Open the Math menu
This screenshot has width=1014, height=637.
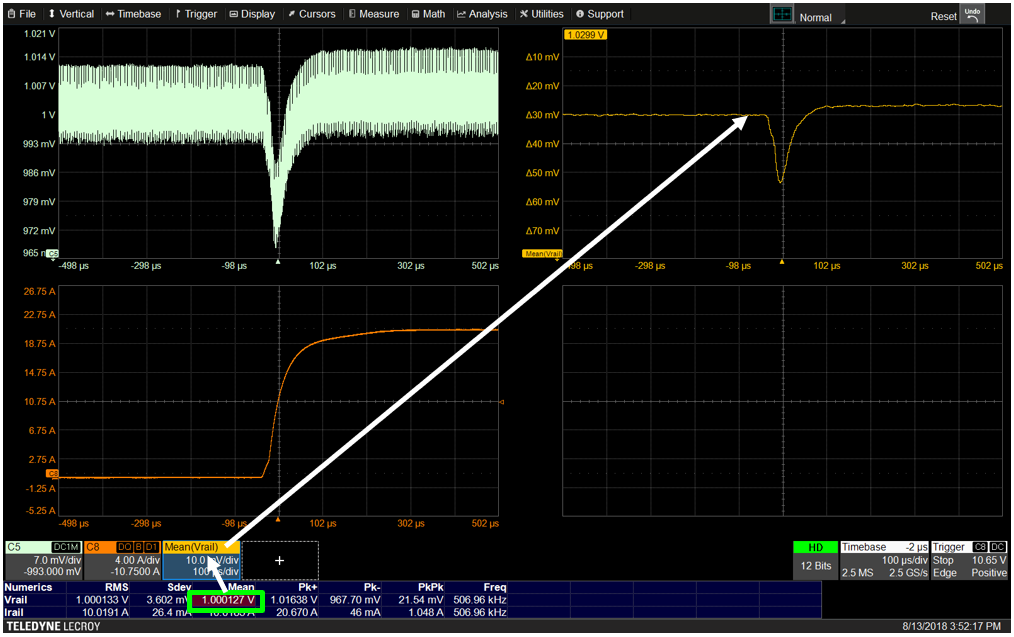point(428,14)
